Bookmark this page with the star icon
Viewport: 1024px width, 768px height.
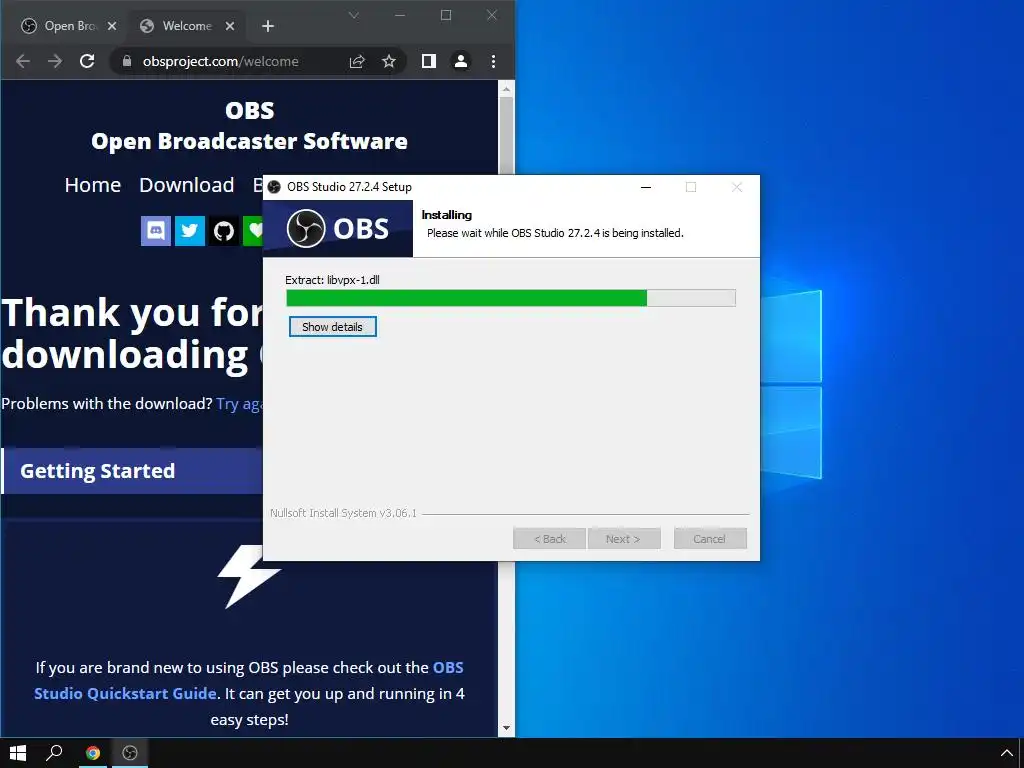coord(389,61)
